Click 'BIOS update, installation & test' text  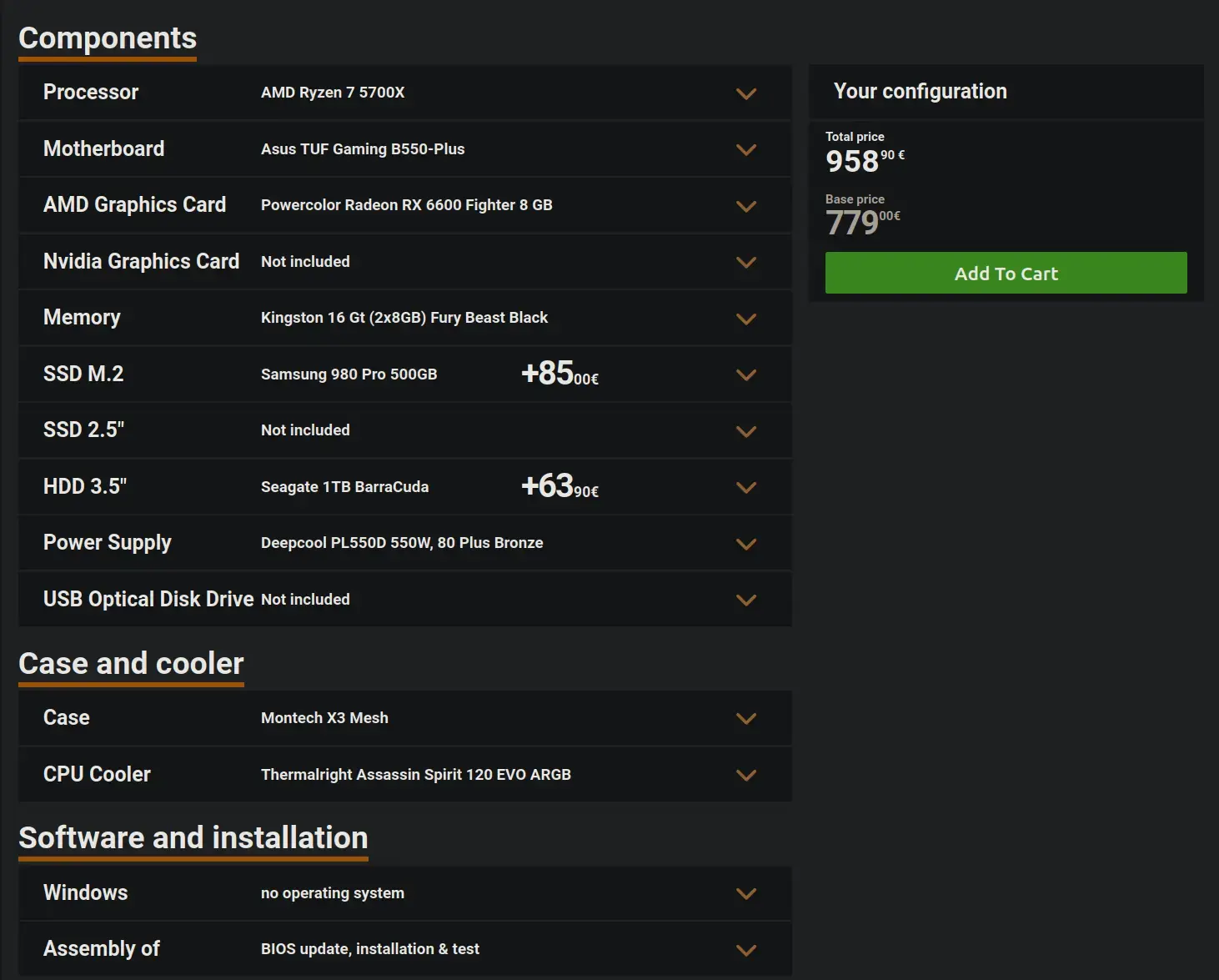pos(370,949)
